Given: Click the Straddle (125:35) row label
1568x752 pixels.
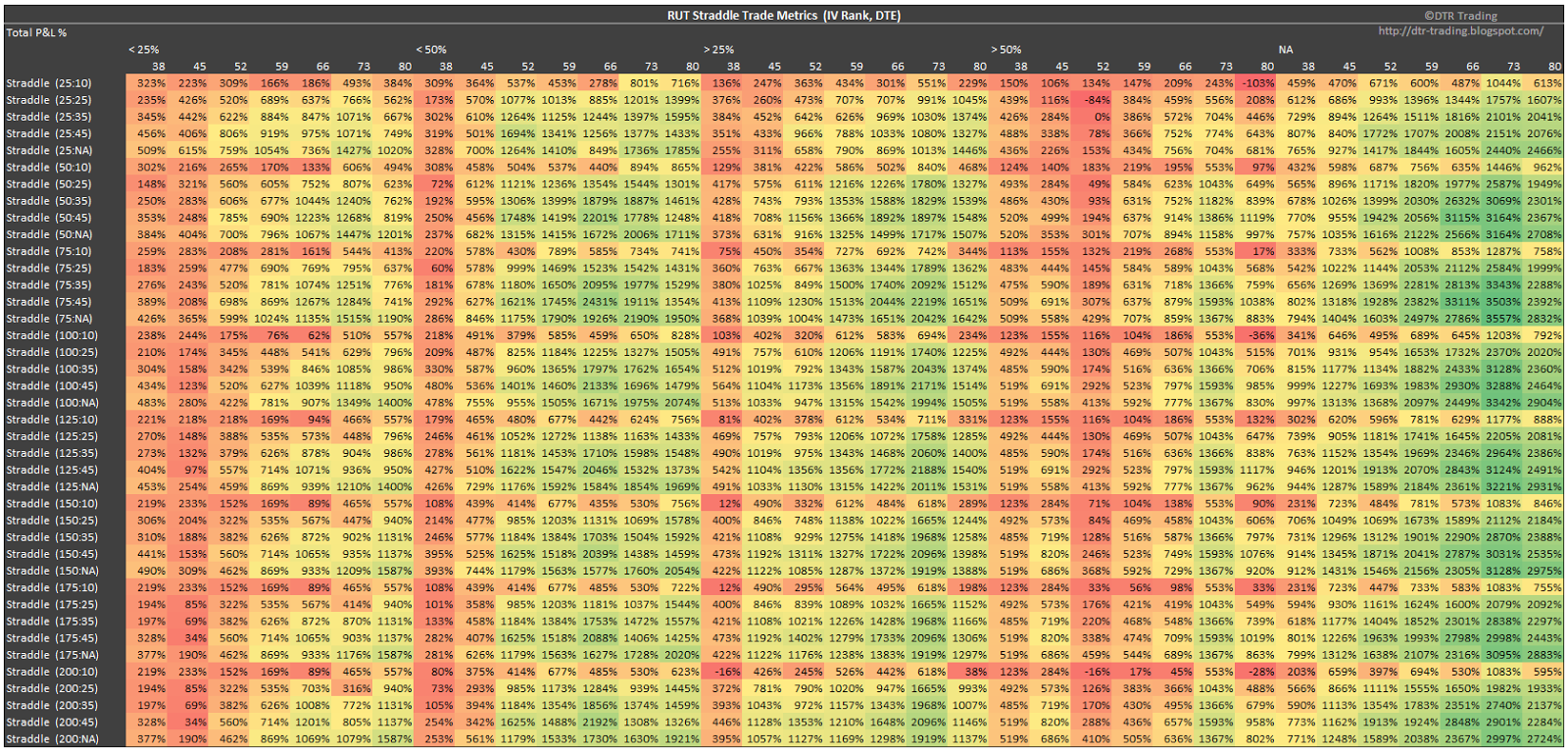Looking at the screenshot, I should tap(52, 453).
